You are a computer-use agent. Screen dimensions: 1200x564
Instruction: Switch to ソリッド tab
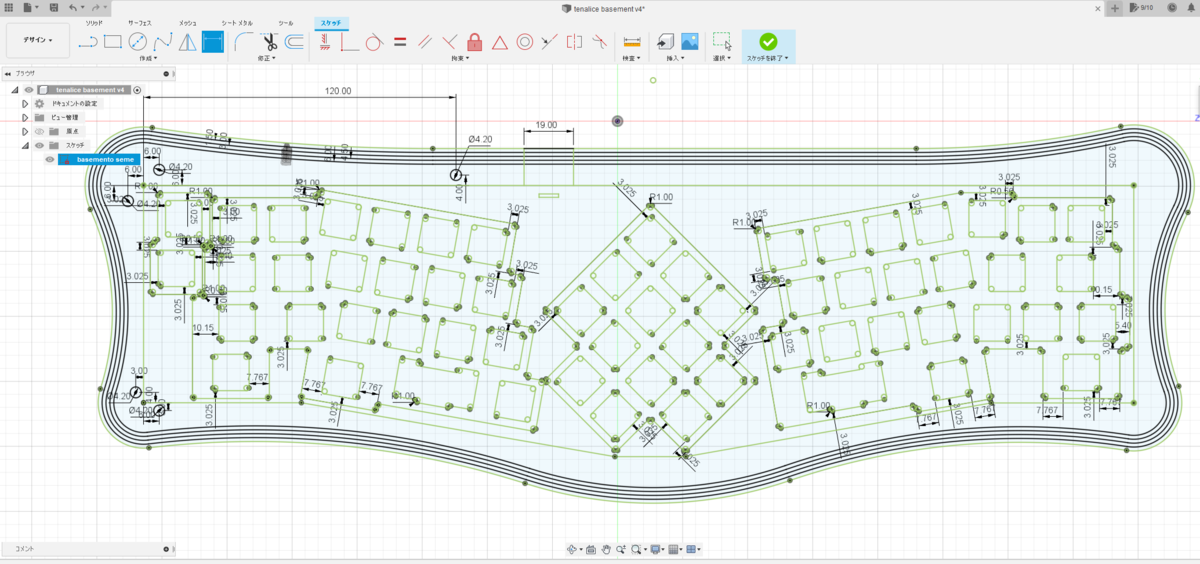pyautogui.click(x=93, y=21)
